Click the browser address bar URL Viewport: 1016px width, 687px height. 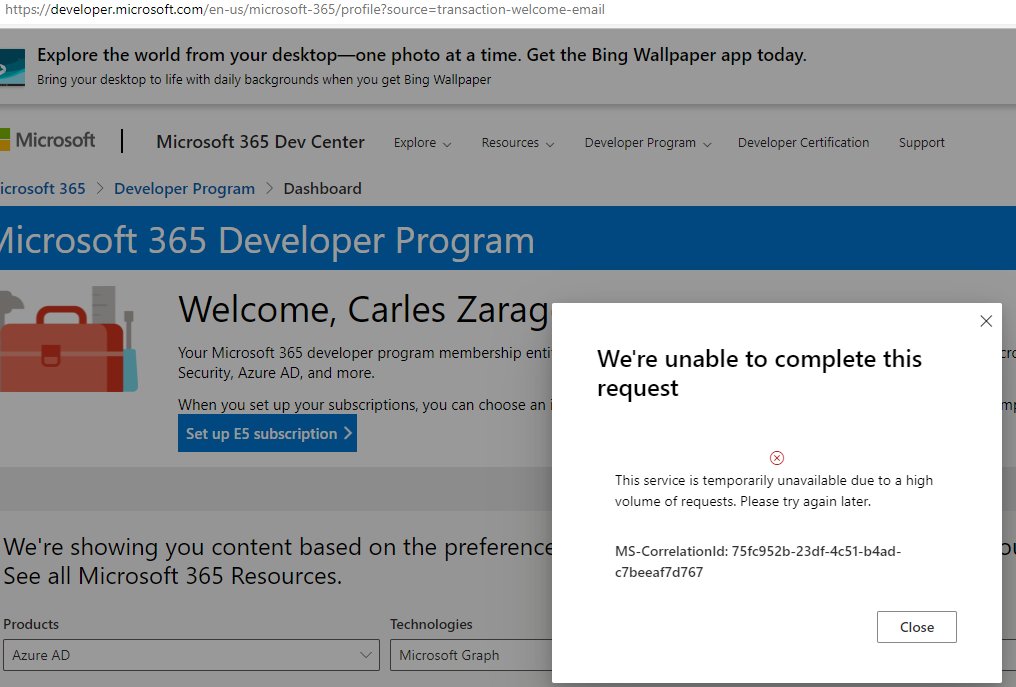click(x=305, y=9)
